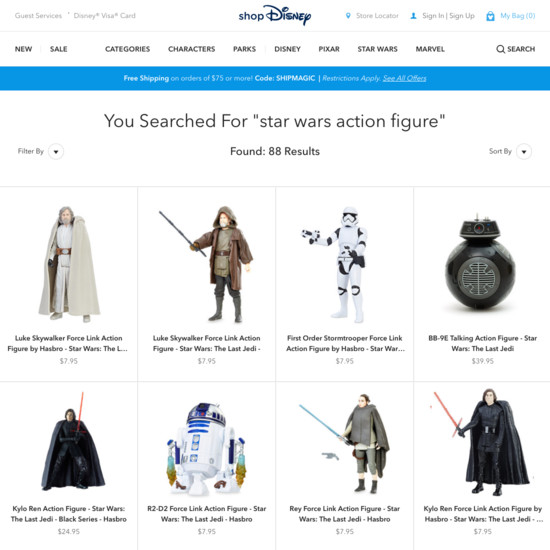Open the Categories menu
The height and width of the screenshot is (550, 550).
coord(127,49)
